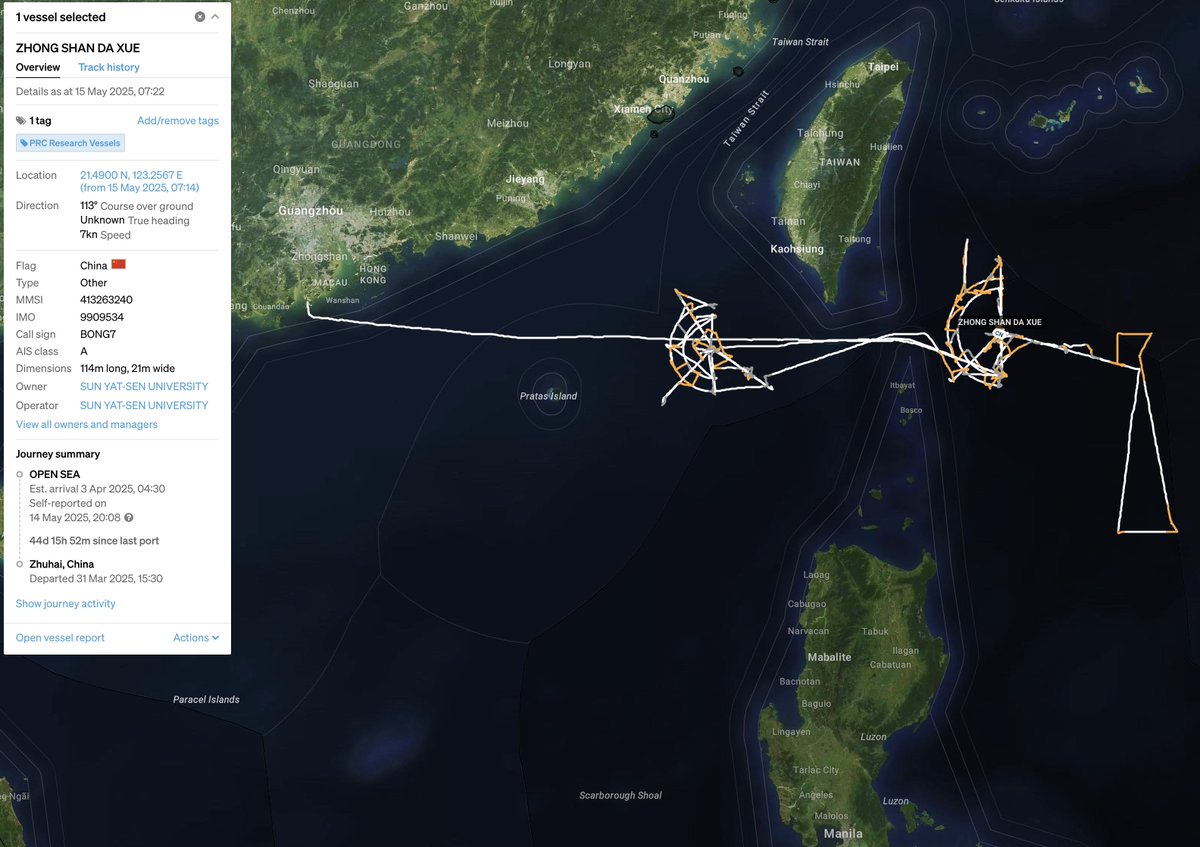Click the China flag icon
The image size is (1200, 847).
118,264
